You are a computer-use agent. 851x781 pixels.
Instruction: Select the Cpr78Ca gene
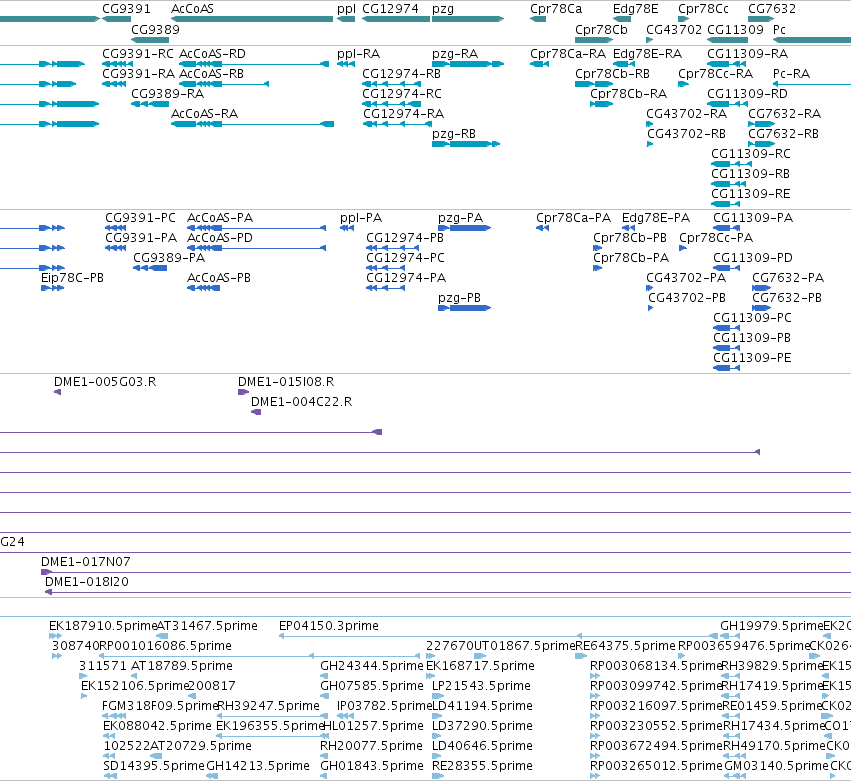[x=538, y=19]
